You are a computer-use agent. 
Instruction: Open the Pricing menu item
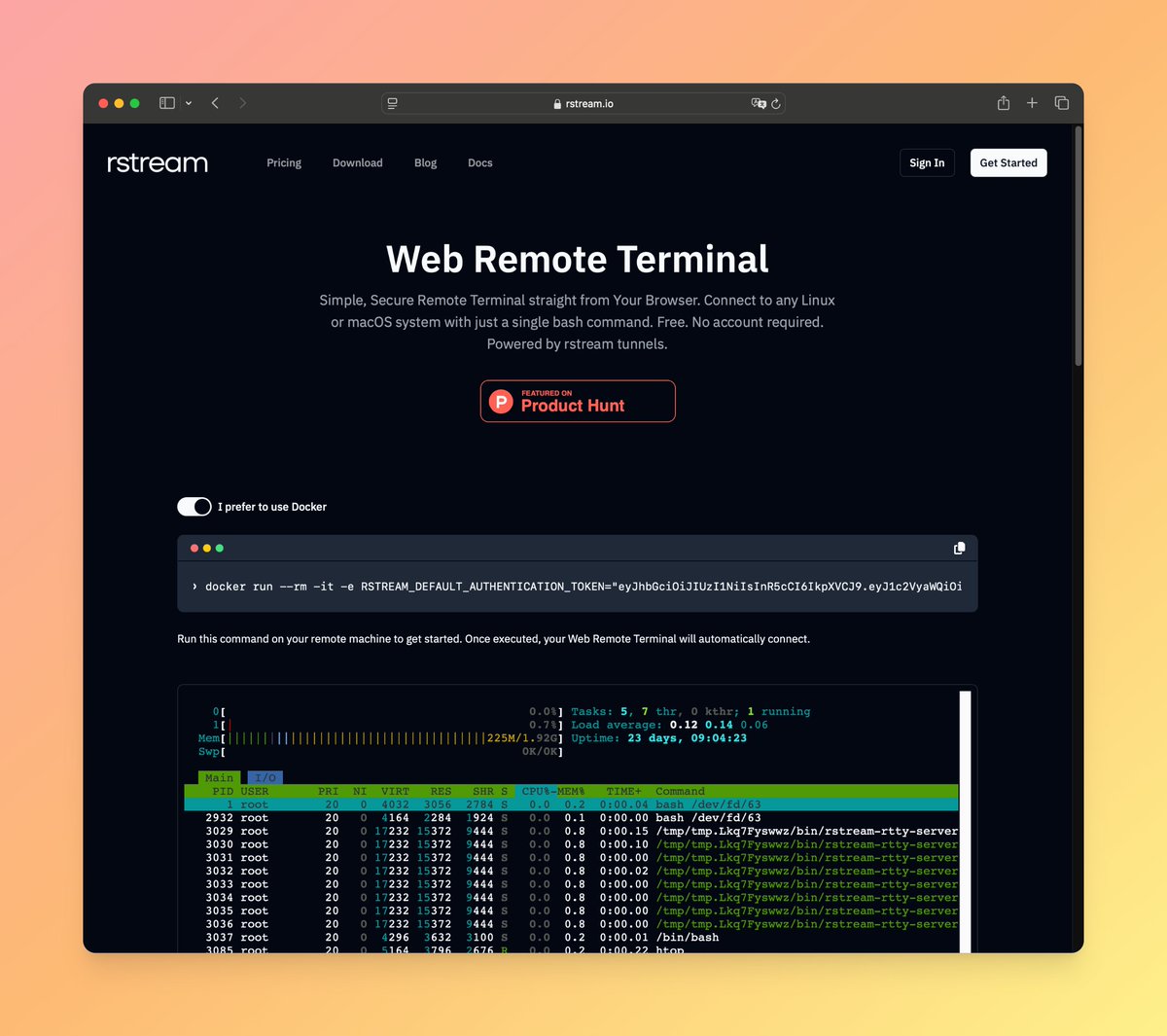(284, 162)
